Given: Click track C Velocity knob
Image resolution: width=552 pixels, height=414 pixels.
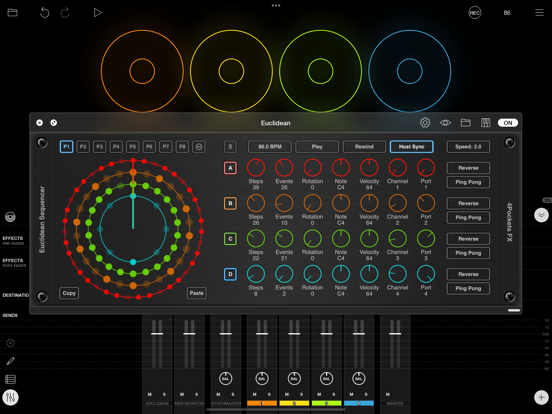Looking at the screenshot, I should (x=369, y=238).
